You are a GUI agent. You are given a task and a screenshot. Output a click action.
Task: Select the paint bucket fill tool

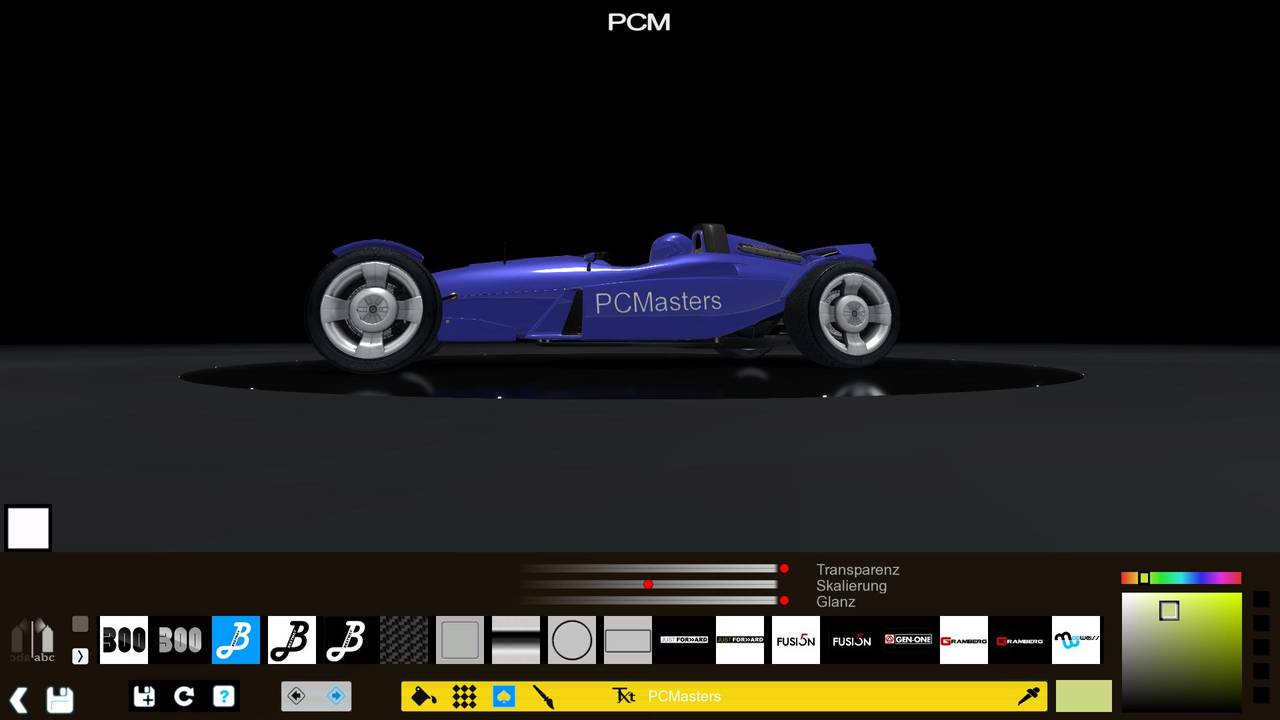click(x=424, y=696)
